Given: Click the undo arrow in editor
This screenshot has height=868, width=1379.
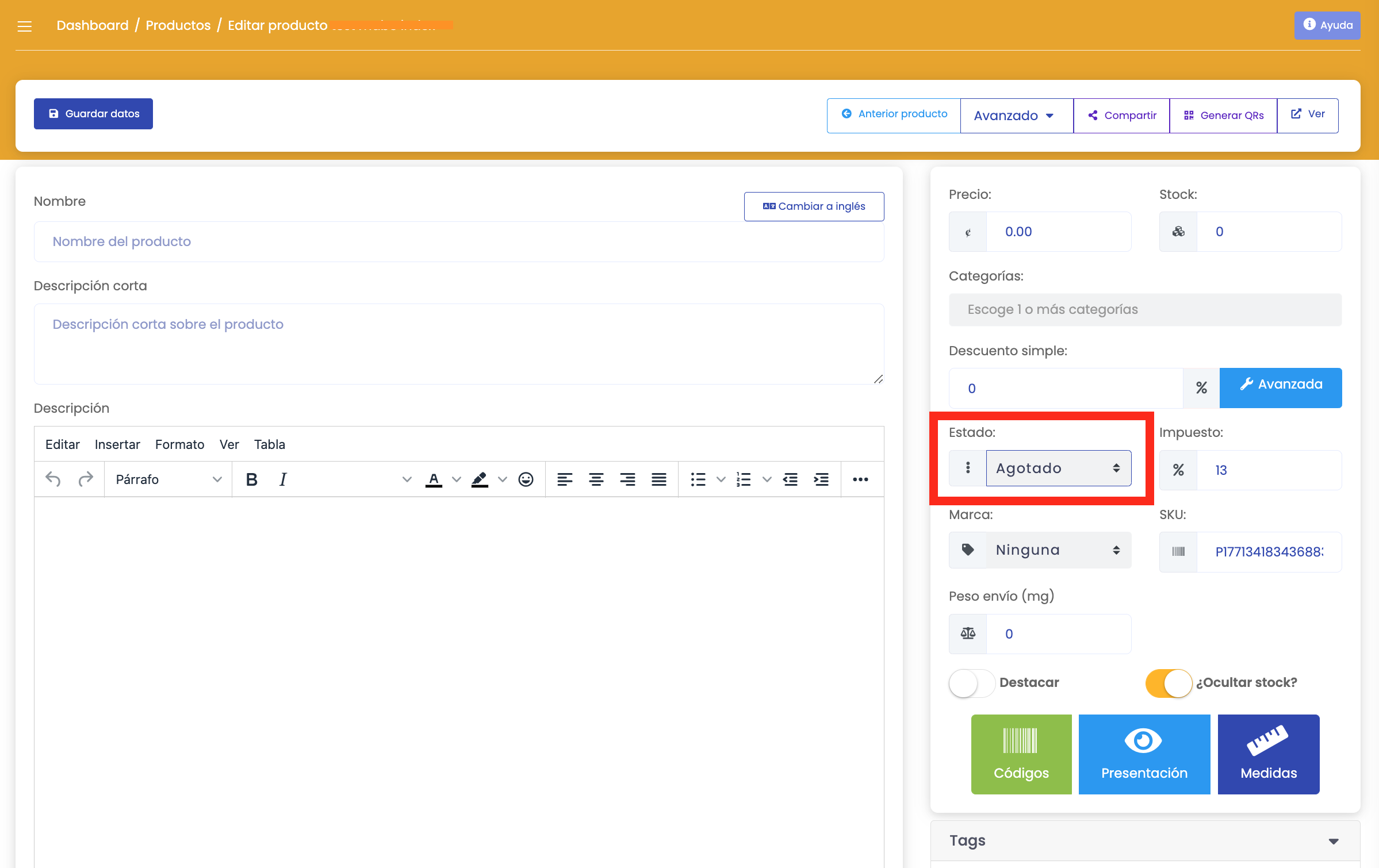Looking at the screenshot, I should (53, 479).
